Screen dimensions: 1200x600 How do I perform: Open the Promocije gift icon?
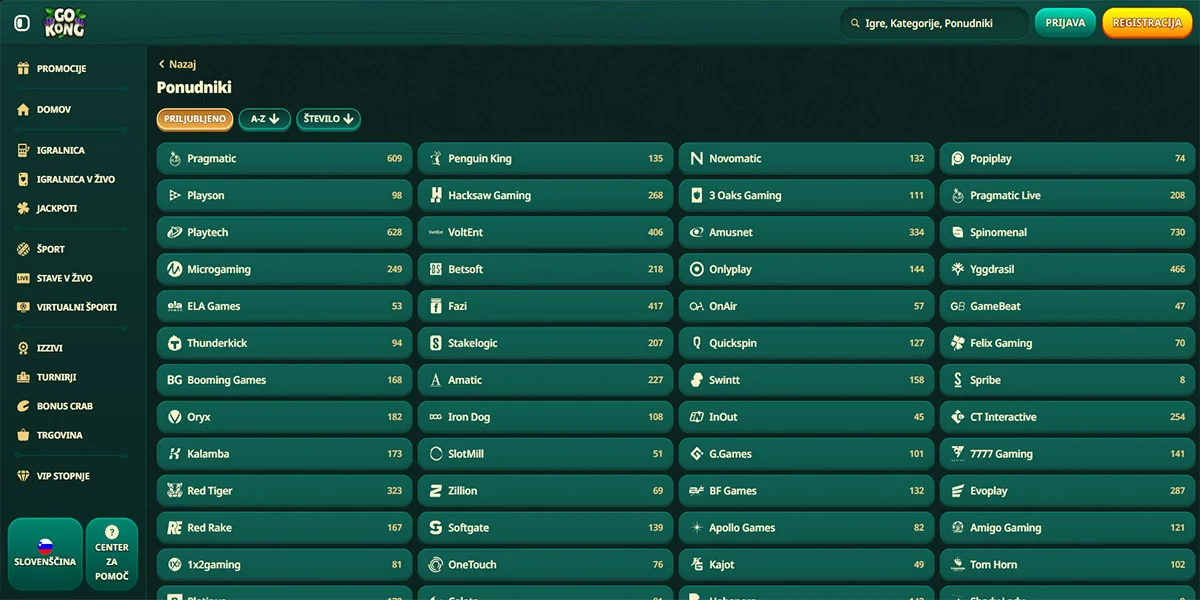pos(23,69)
